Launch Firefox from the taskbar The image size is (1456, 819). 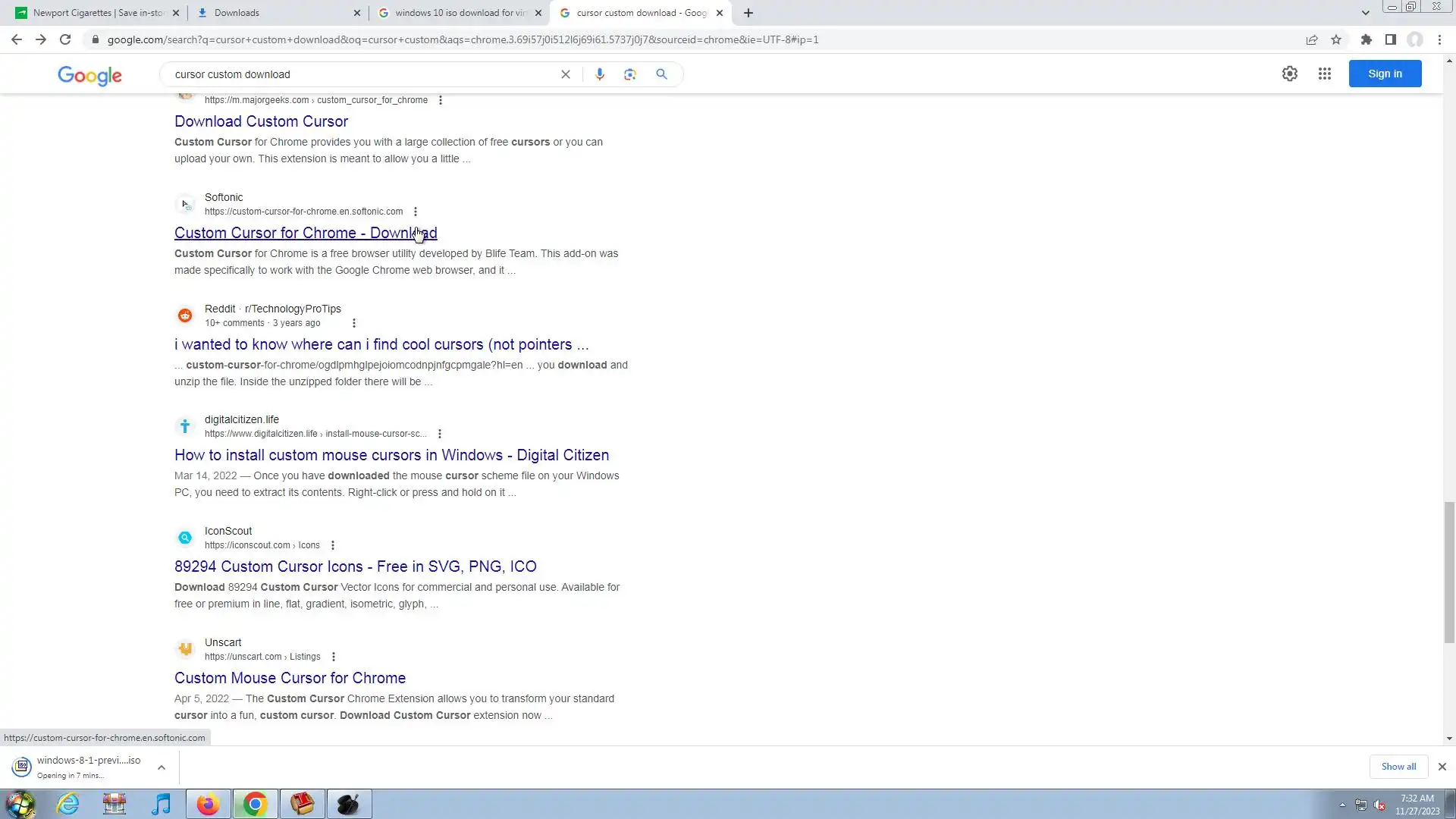coord(208,804)
